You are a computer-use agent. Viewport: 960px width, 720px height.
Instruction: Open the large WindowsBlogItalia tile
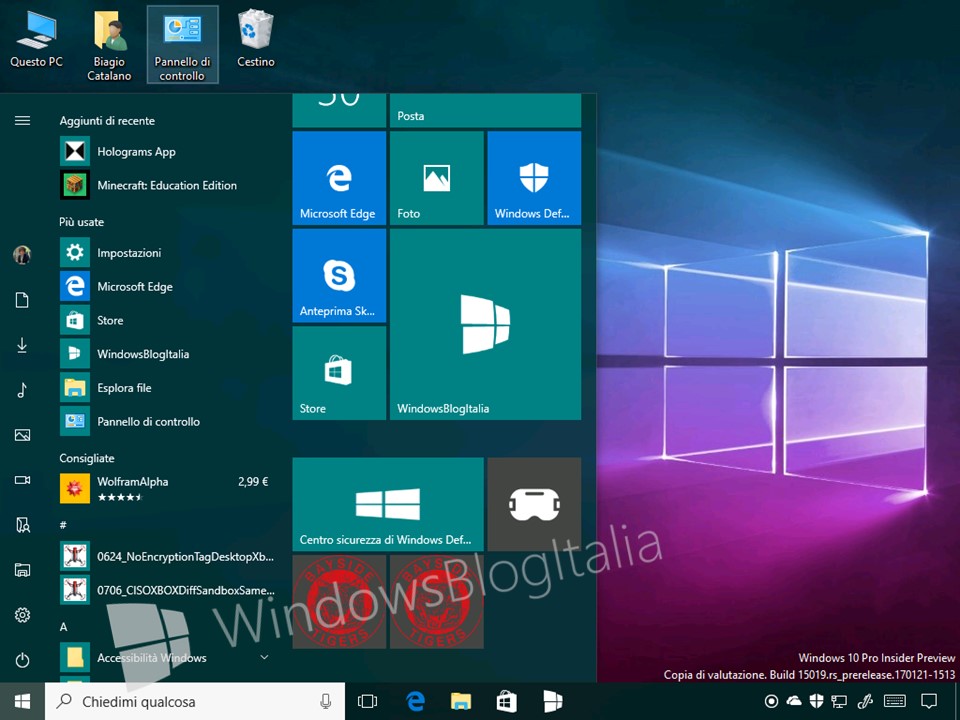486,324
